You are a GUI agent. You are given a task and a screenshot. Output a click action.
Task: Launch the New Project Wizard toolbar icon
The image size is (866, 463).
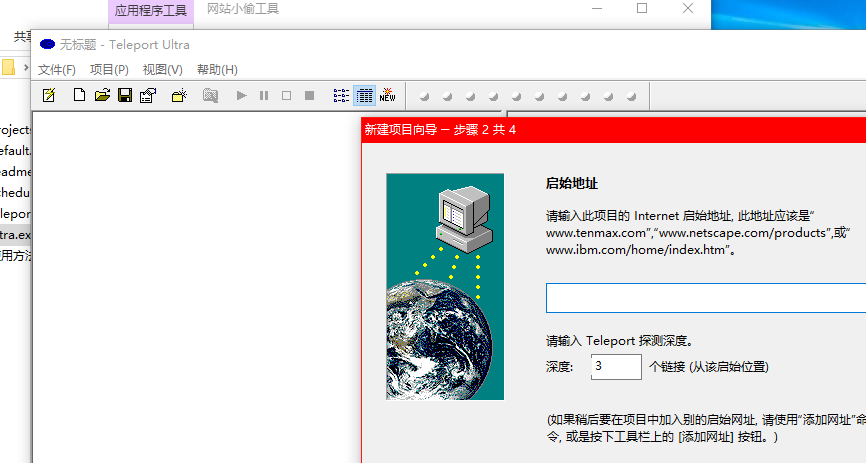click(49, 96)
